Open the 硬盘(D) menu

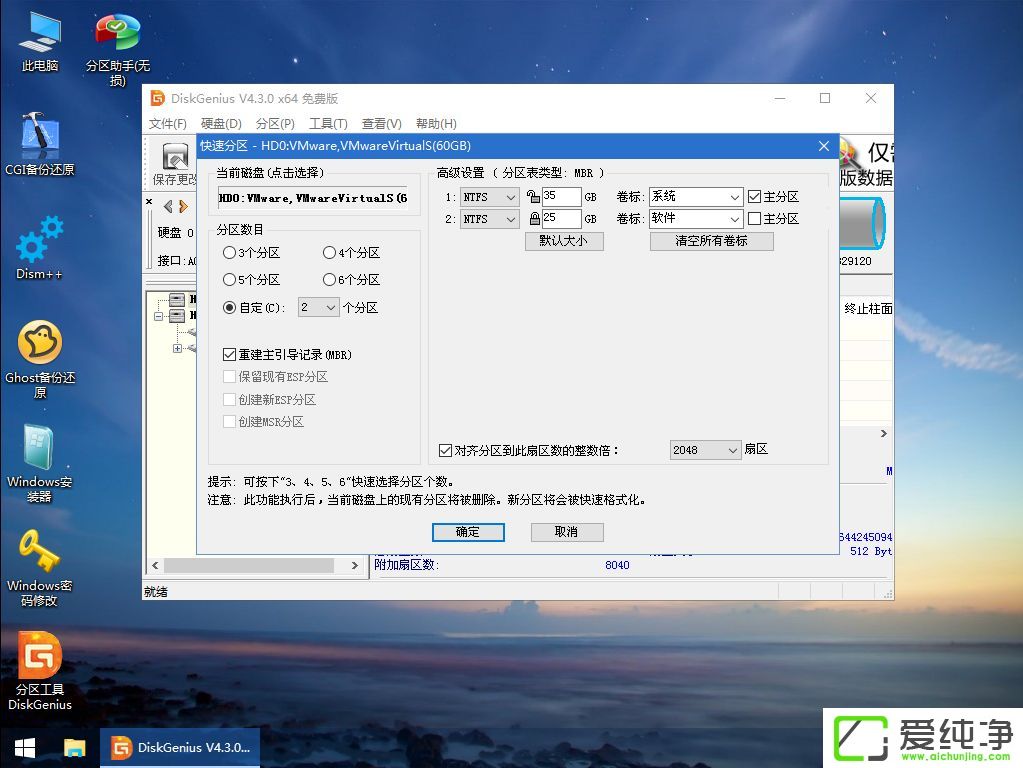[220, 123]
